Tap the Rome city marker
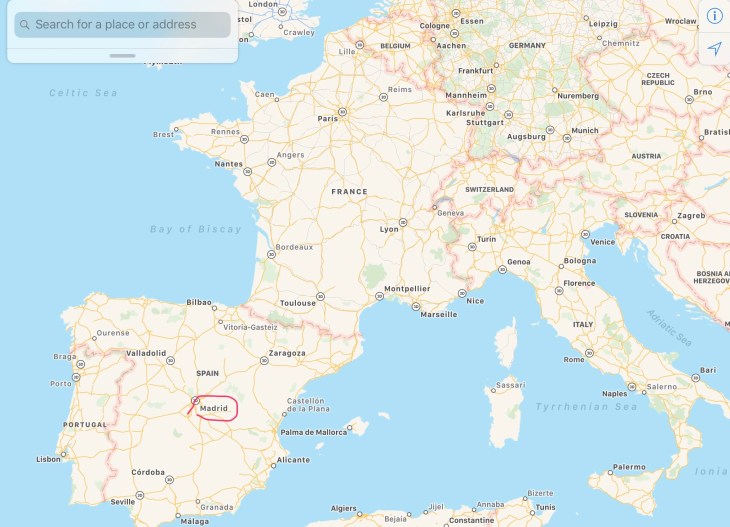The height and width of the screenshot is (527, 730). 589,353
